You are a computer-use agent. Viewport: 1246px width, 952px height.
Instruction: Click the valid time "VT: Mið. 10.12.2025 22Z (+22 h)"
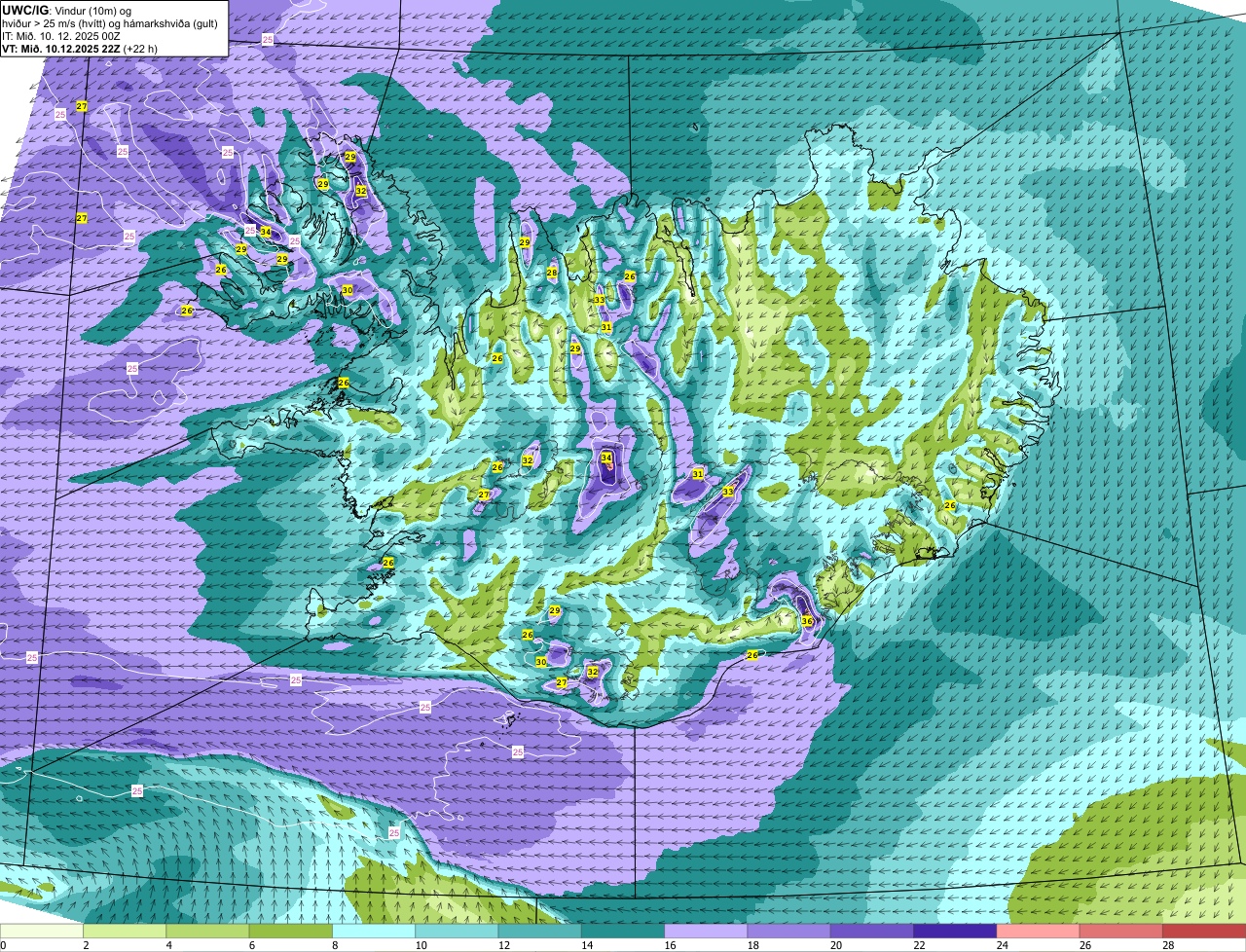(x=80, y=49)
